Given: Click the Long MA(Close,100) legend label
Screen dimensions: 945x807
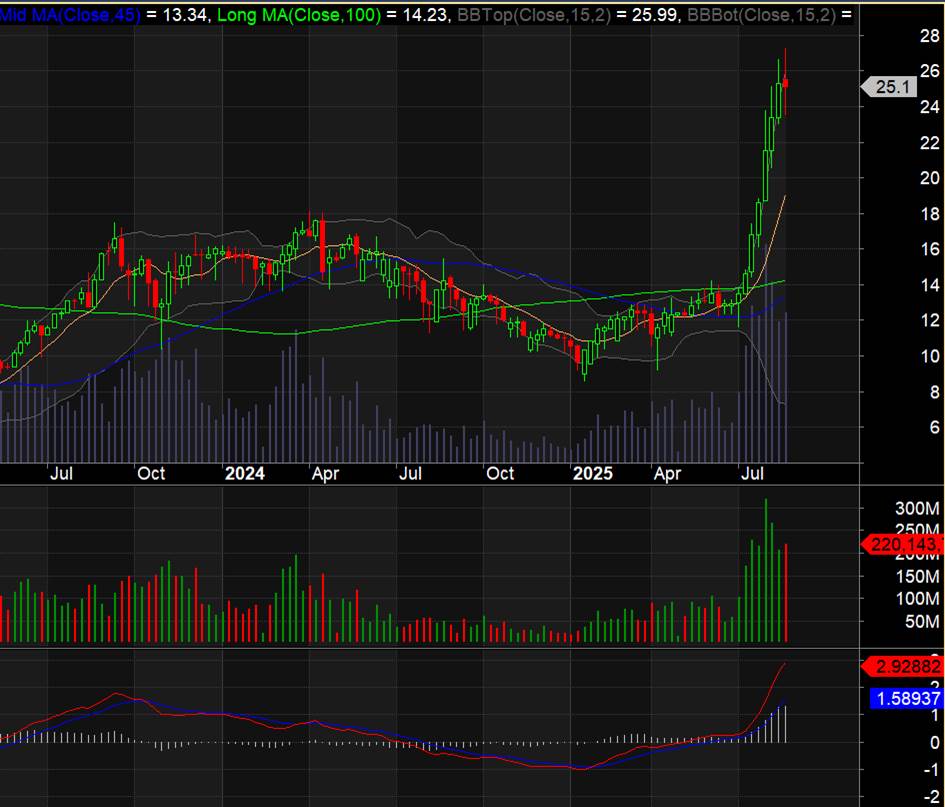Looking at the screenshot, I should click(298, 14).
